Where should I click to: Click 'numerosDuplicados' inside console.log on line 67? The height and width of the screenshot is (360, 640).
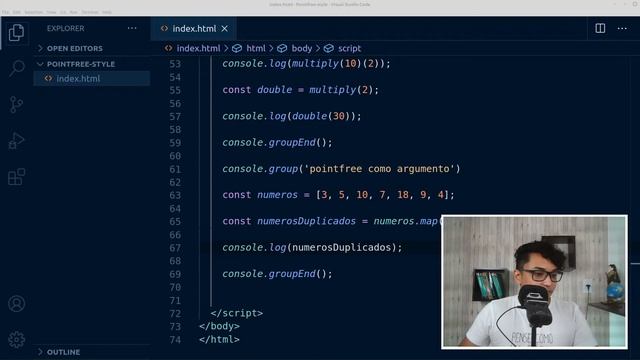point(341,247)
